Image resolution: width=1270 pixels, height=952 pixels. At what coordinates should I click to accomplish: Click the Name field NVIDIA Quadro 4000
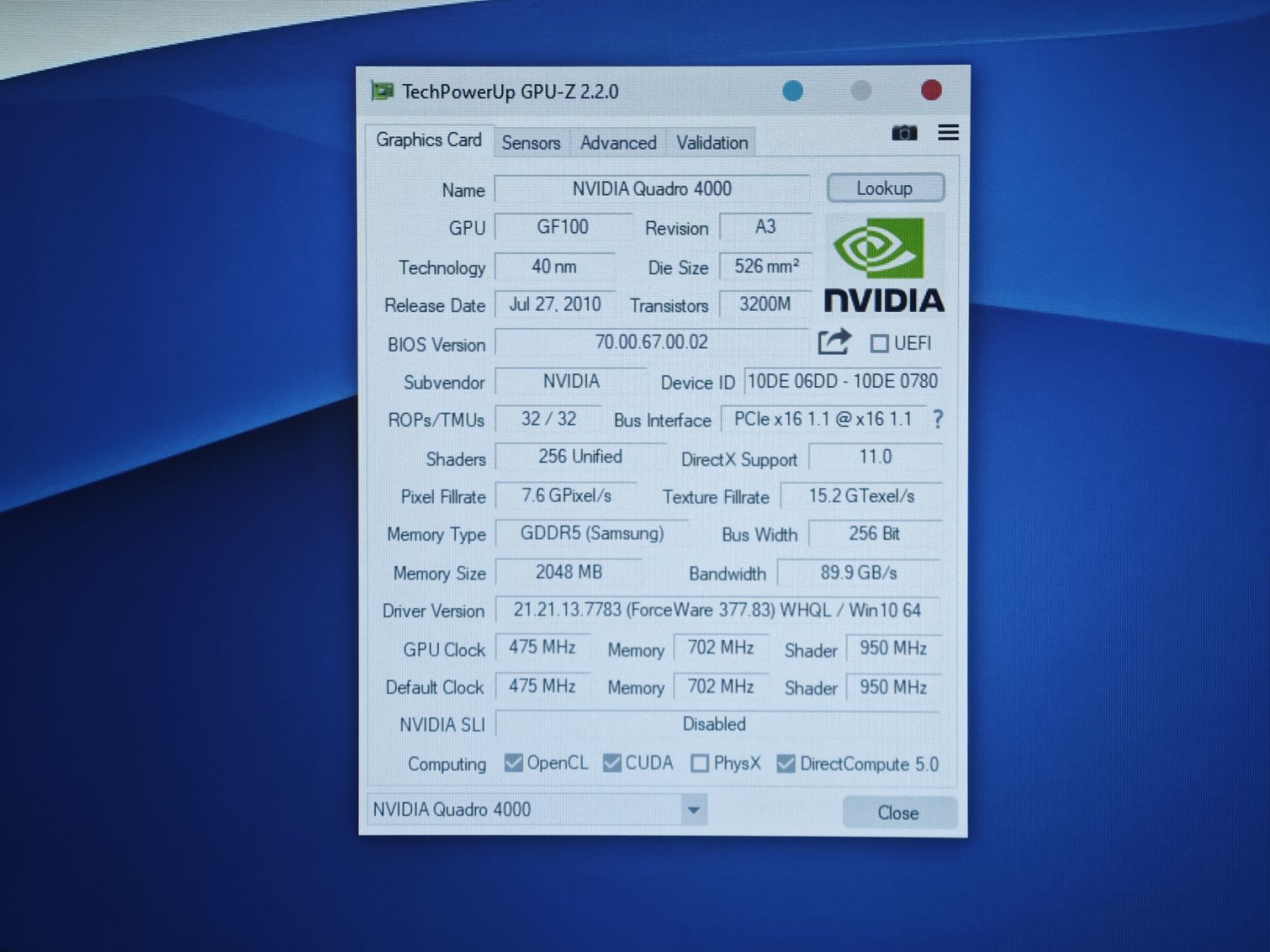tap(652, 189)
